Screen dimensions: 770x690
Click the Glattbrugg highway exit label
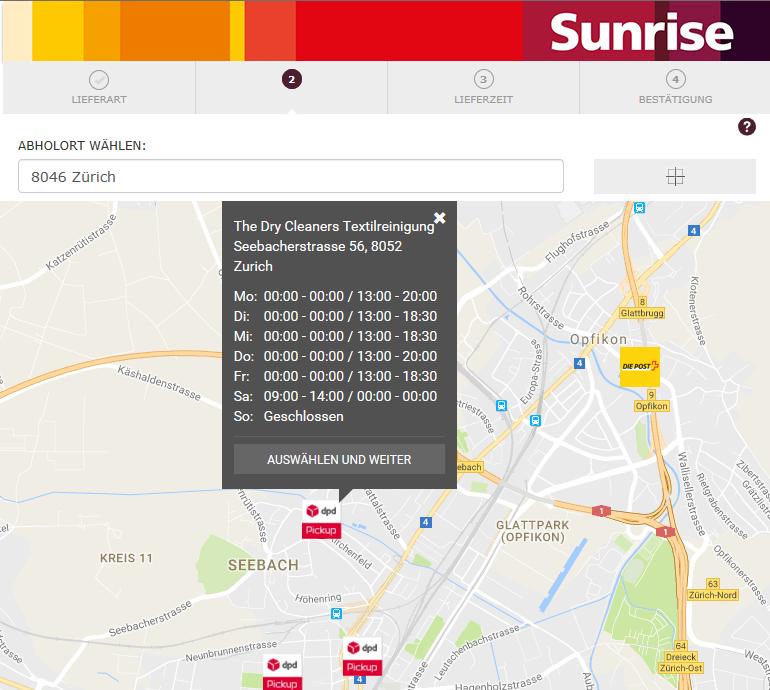coord(642,313)
